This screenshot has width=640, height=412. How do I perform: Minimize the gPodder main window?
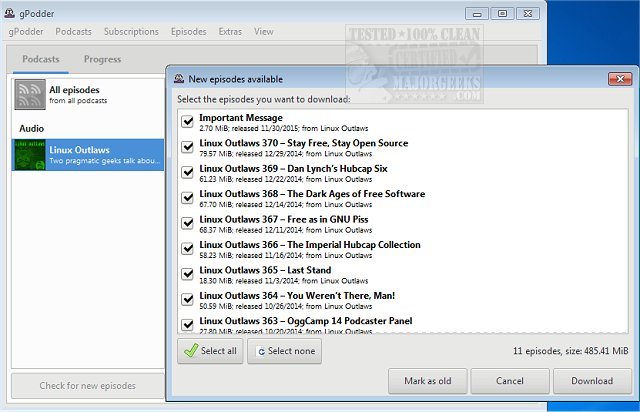click(477, 13)
